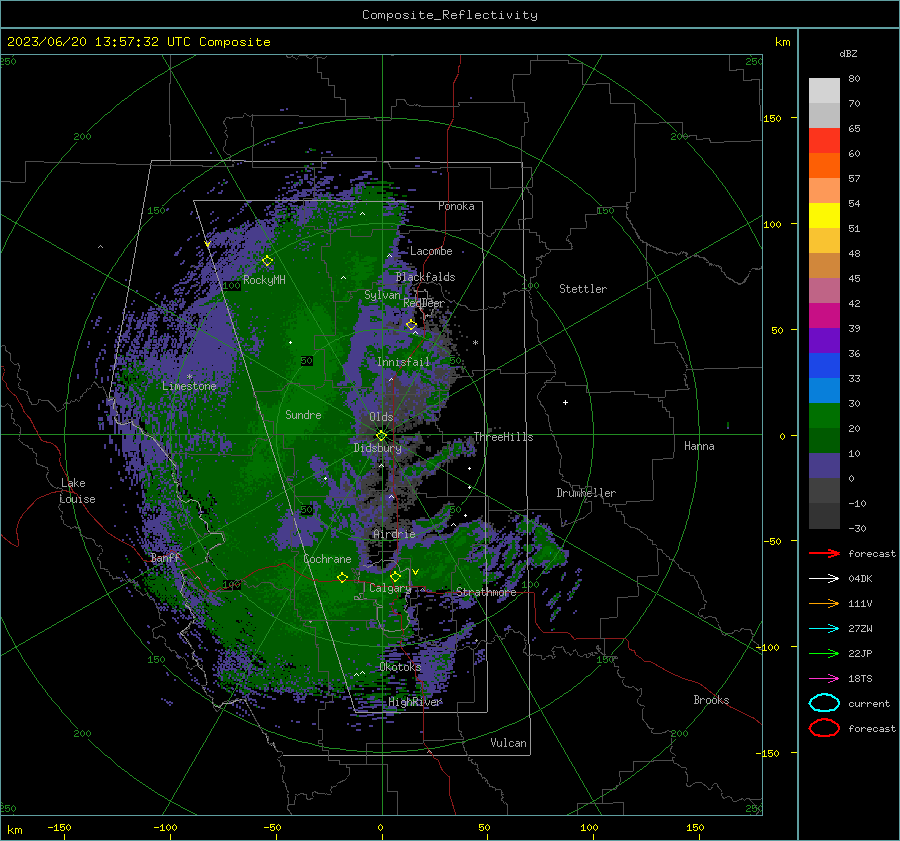Select the Cochrane label
This screenshot has height=841, width=900.
point(327,559)
